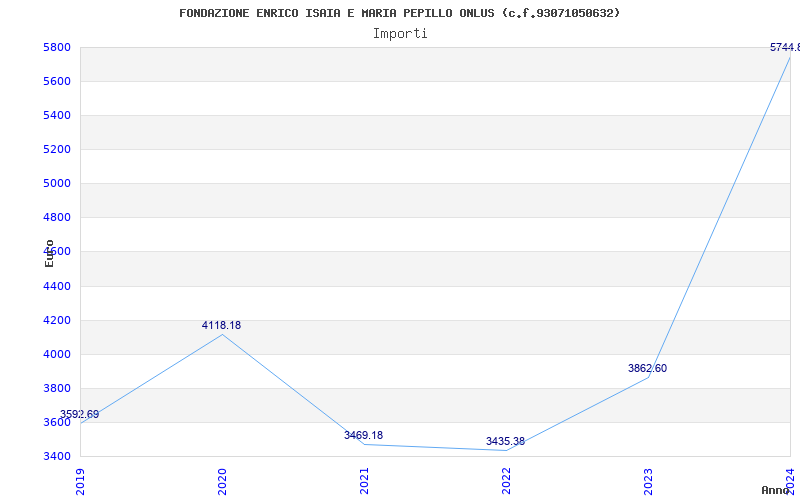Viewport: 800px width, 500px height.
Task: Select the data label 4118.18
Action: pos(221,325)
